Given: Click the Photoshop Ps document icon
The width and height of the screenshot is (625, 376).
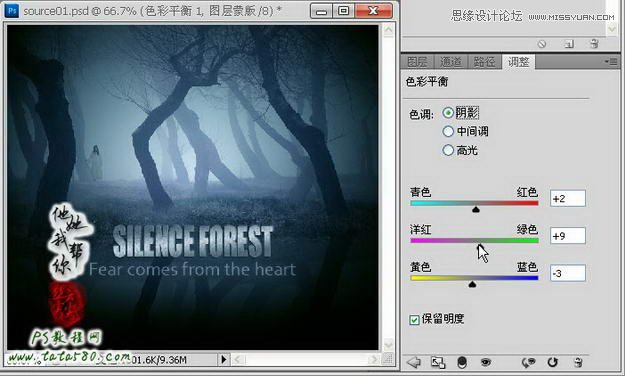Looking at the screenshot, I should pos(12,10).
